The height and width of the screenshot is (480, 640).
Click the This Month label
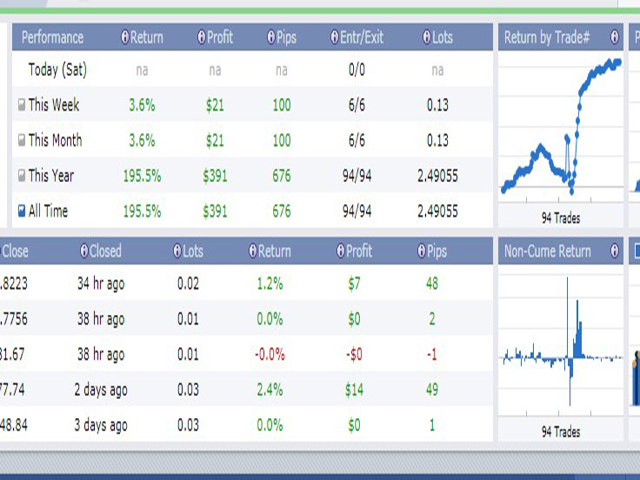[x=55, y=140]
